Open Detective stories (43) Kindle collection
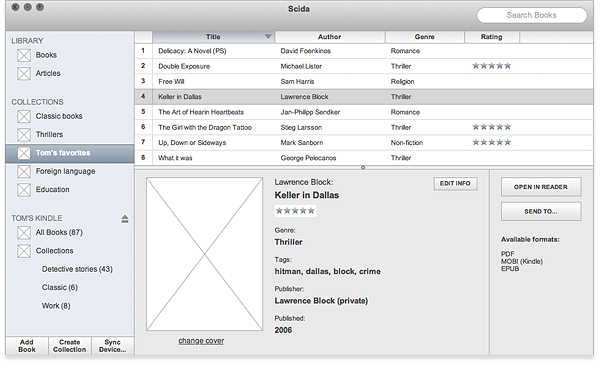This screenshot has width=600, height=365. click(77, 269)
